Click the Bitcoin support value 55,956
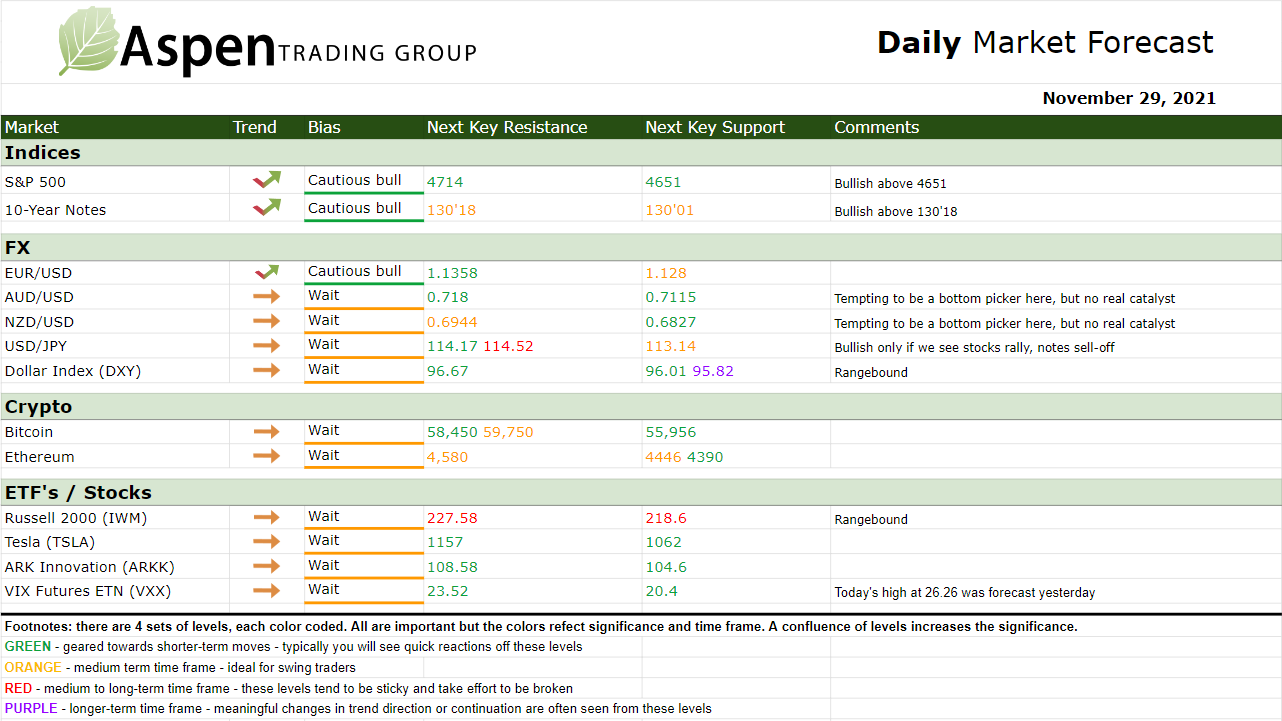 tap(671, 432)
